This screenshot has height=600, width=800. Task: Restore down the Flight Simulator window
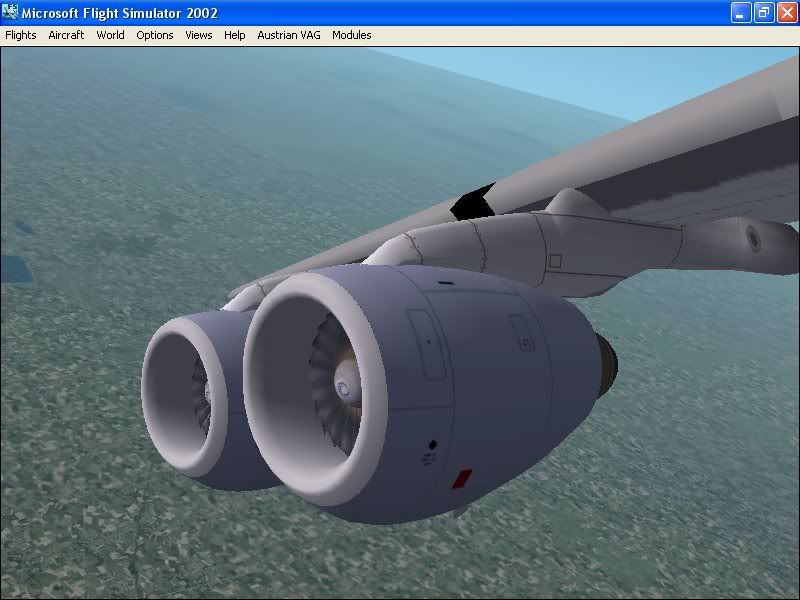[763, 13]
